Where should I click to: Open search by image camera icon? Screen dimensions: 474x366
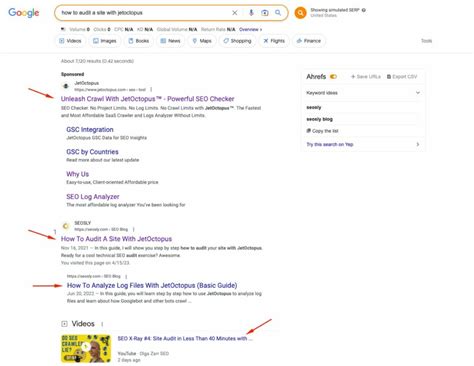pos(265,13)
